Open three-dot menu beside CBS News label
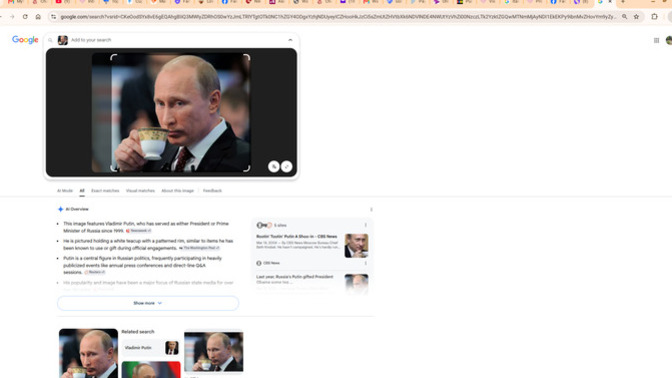672x378 pixels. [366, 263]
